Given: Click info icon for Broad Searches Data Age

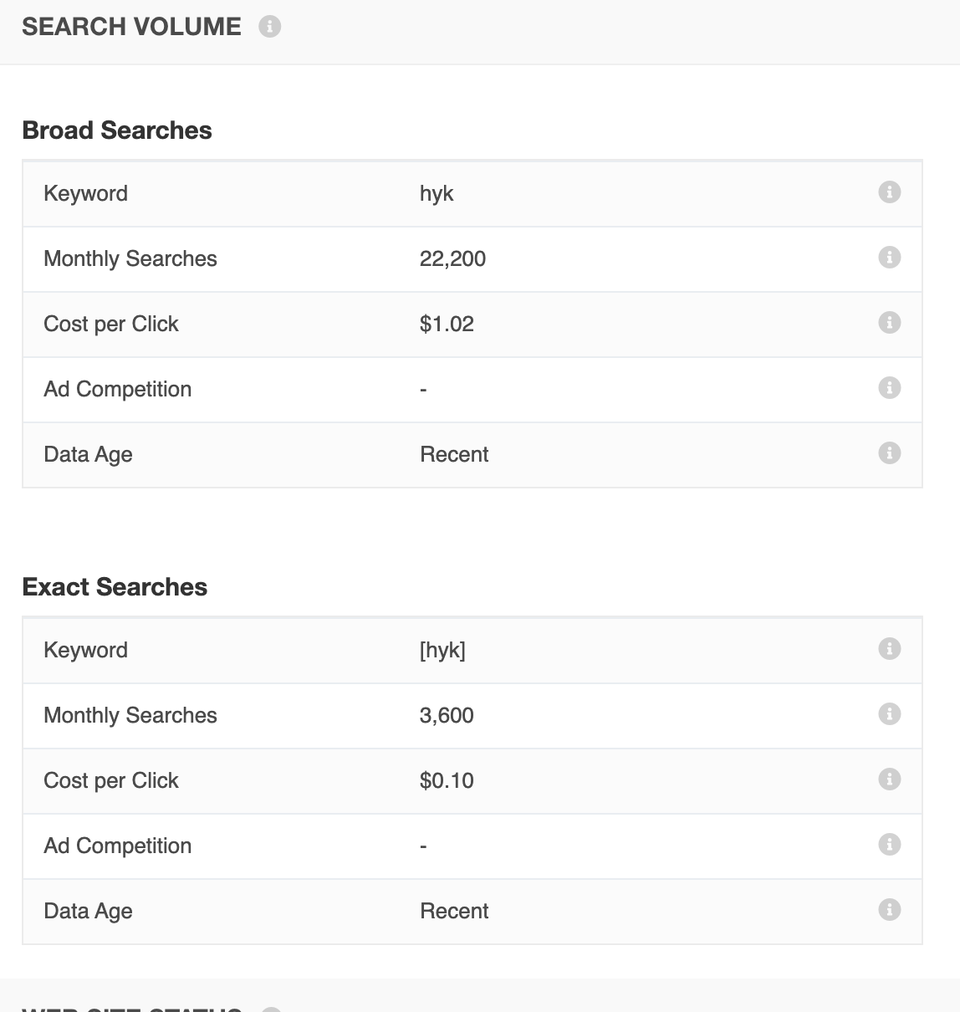Looking at the screenshot, I should [889, 453].
